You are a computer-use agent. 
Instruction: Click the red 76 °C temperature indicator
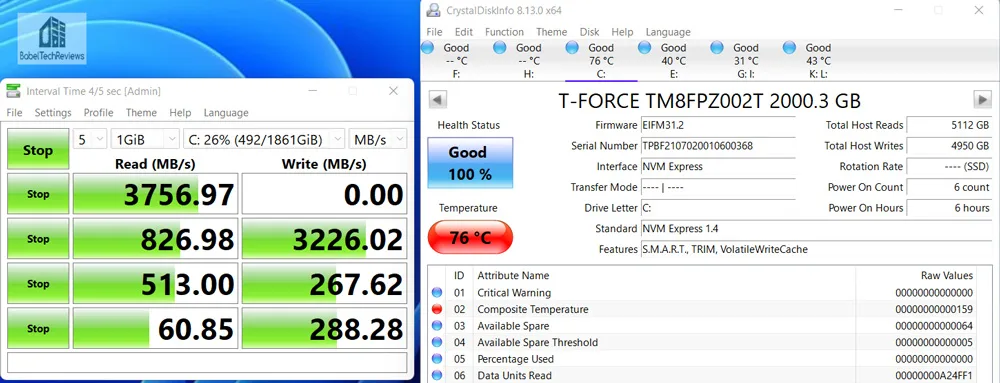[470, 238]
